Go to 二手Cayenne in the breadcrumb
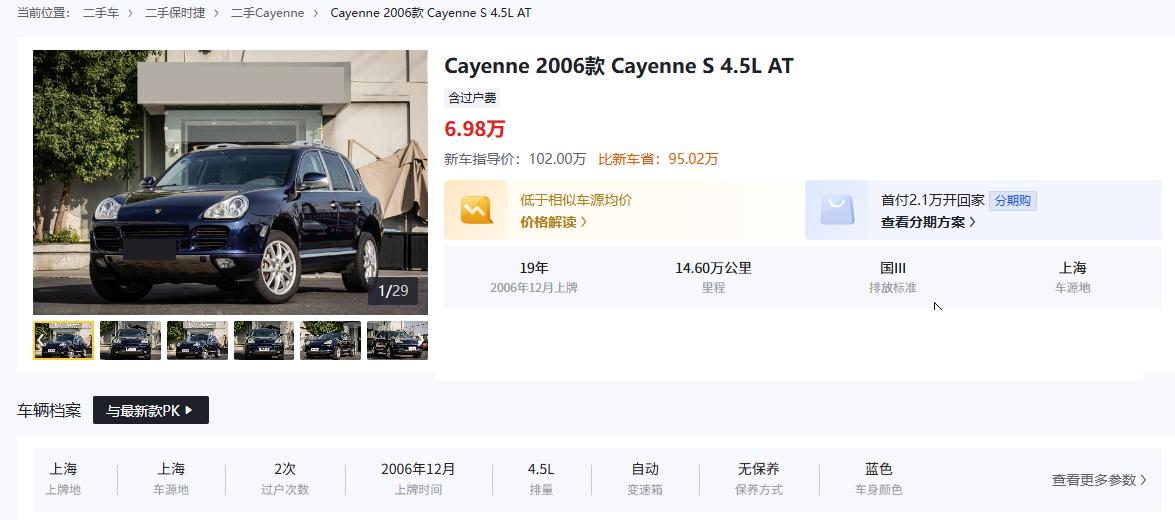 (268, 13)
